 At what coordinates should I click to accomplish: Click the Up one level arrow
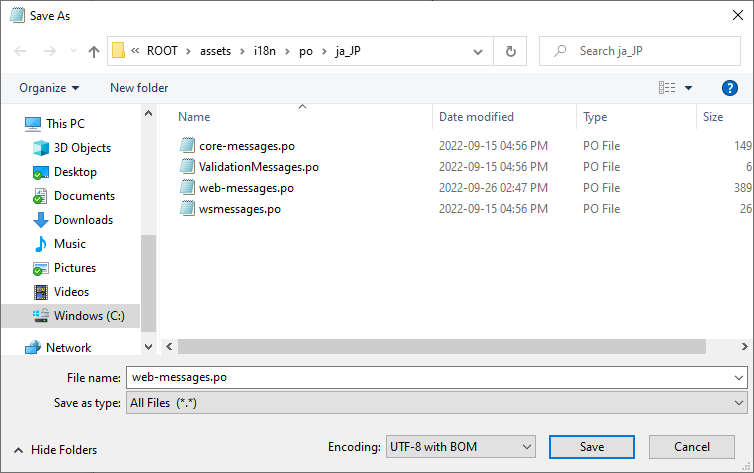click(94, 51)
